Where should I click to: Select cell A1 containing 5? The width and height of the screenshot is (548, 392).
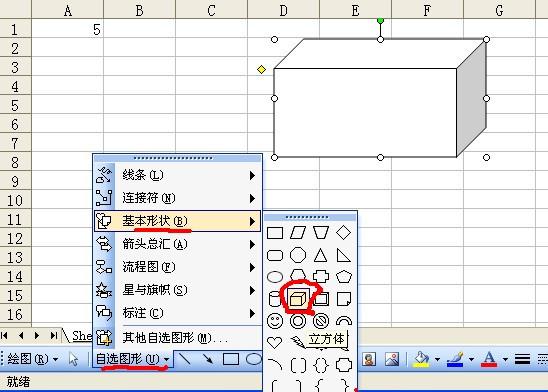[67, 29]
